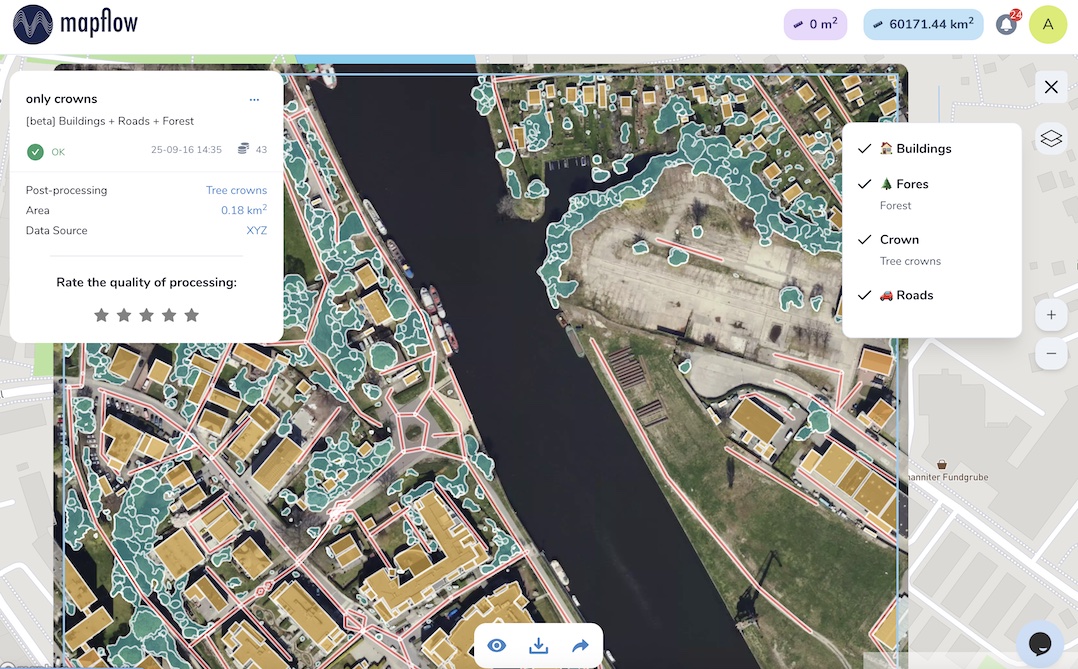Toggle results visibility with eye icon
The width and height of the screenshot is (1078, 669).
pos(496,646)
